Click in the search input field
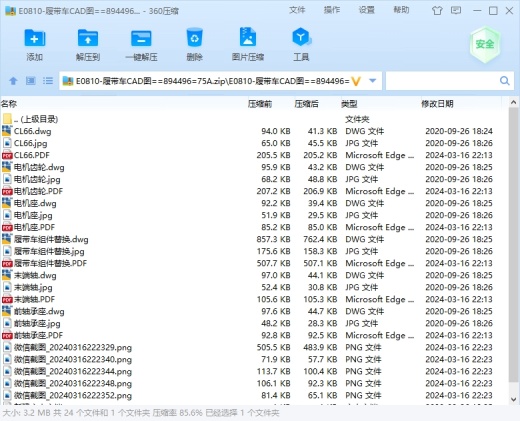The height and width of the screenshot is (421, 520). pos(442,81)
